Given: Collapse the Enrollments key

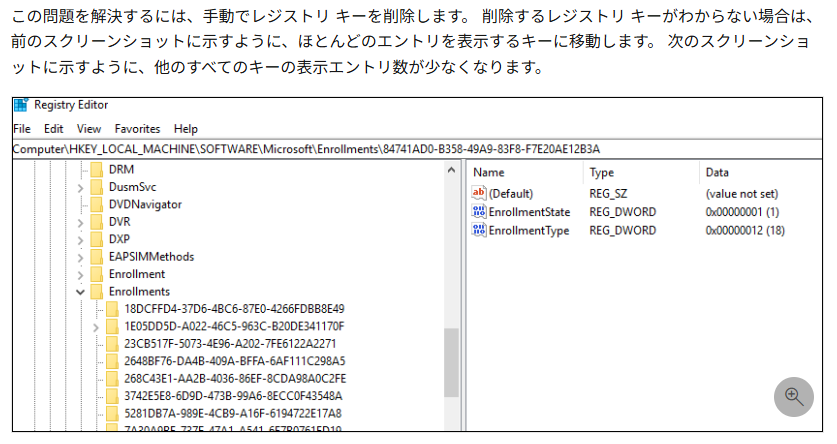Looking at the screenshot, I should (x=80, y=292).
